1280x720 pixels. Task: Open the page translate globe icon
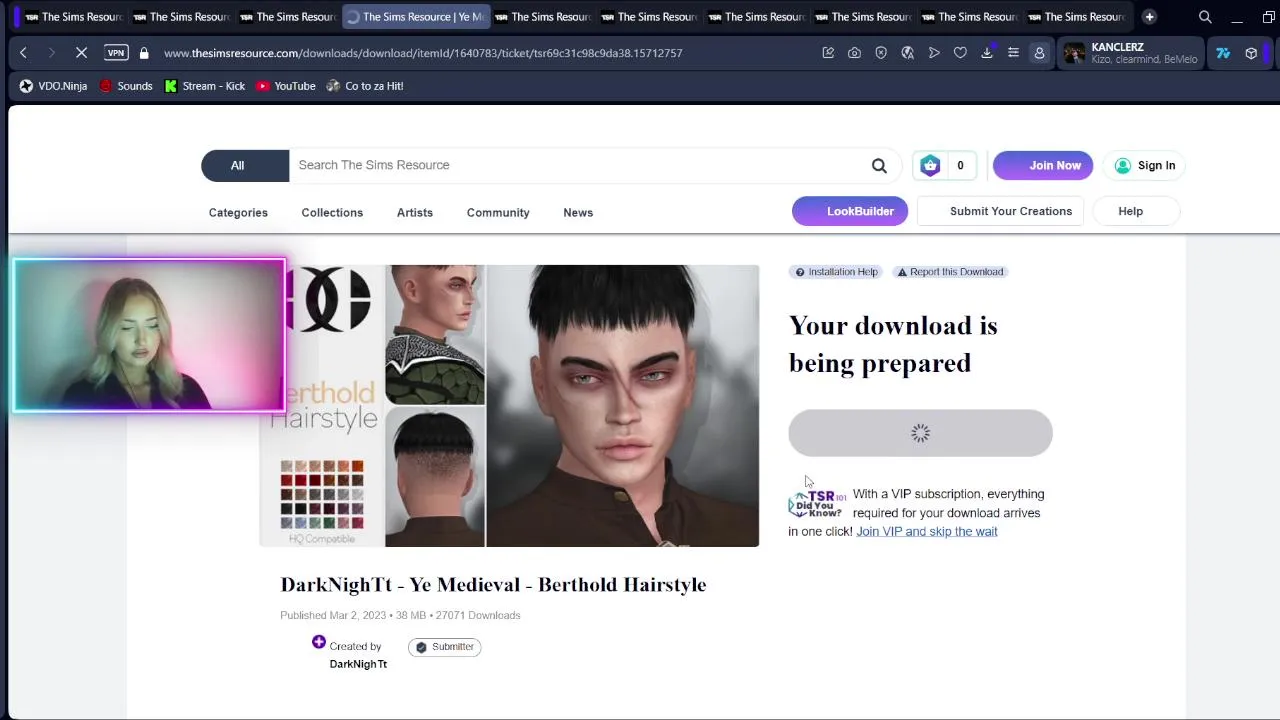click(907, 53)
